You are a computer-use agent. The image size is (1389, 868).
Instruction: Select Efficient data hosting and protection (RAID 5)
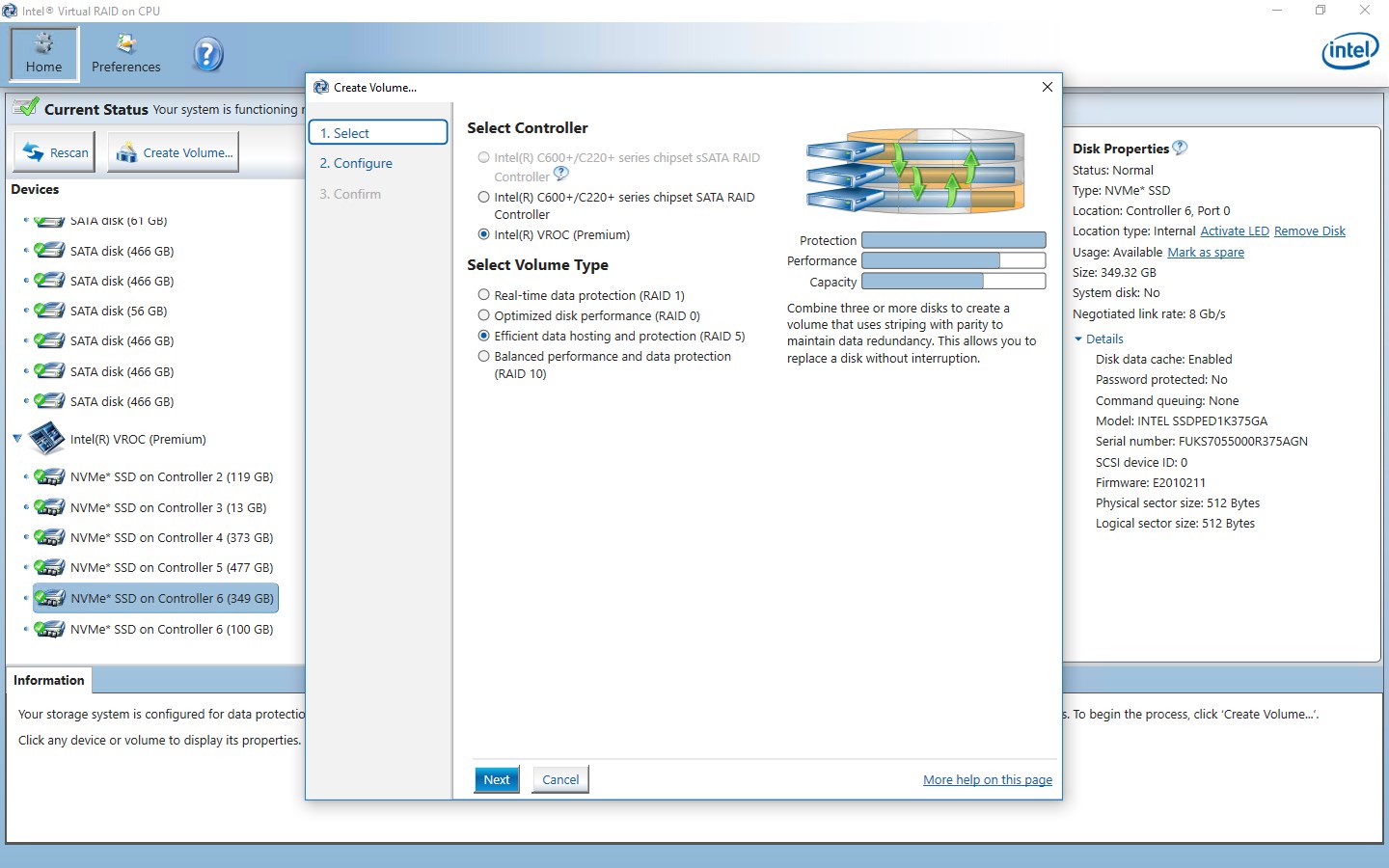(484, 336)
